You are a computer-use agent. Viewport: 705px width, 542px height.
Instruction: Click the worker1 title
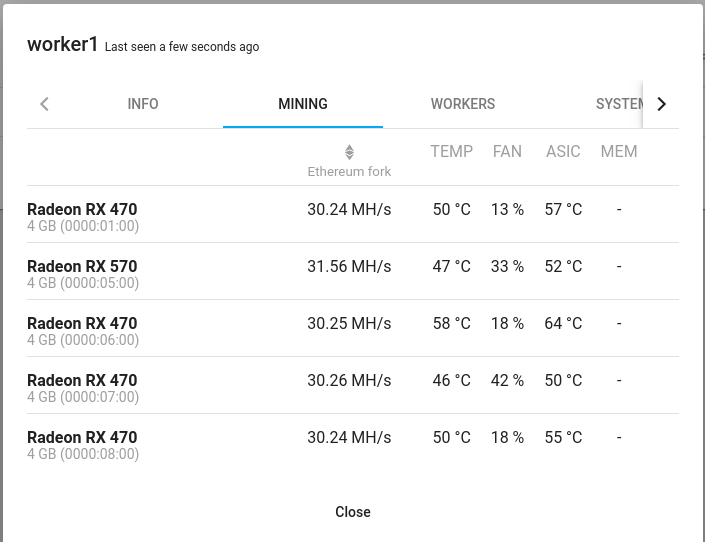pyautogui.click(x=62, y=45)
